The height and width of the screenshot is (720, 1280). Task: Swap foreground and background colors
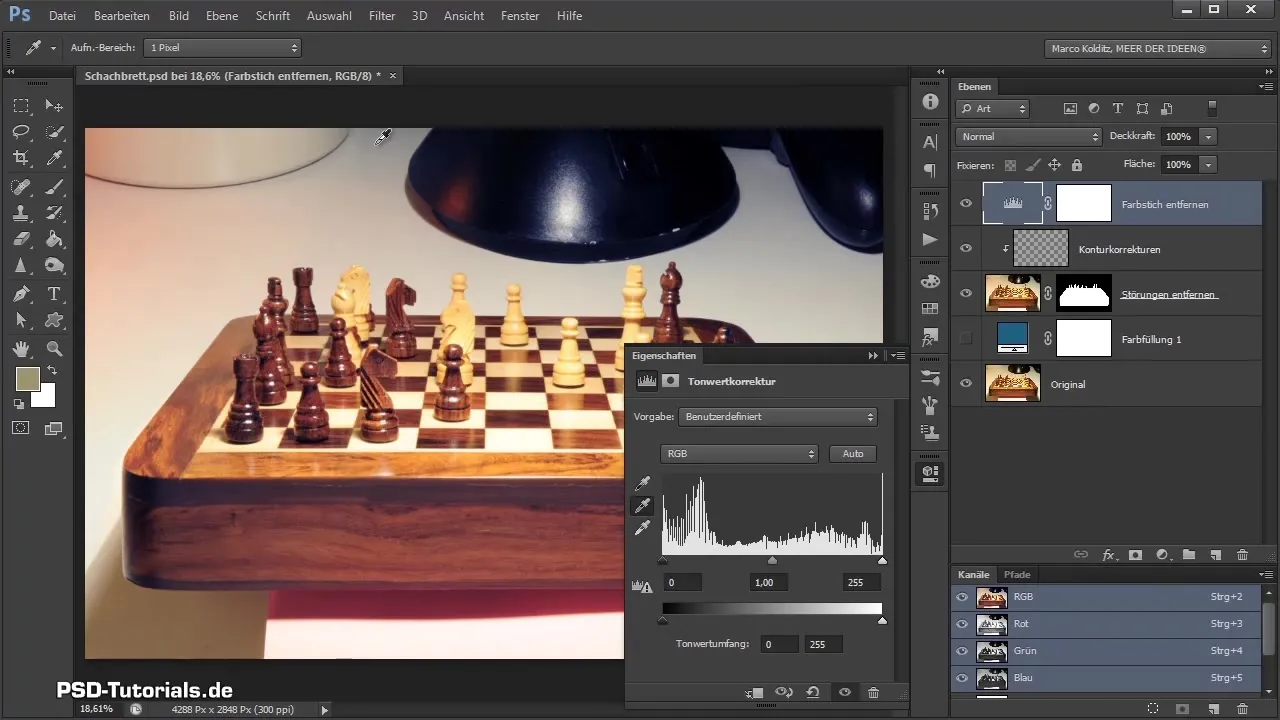[x=52, y=371]
